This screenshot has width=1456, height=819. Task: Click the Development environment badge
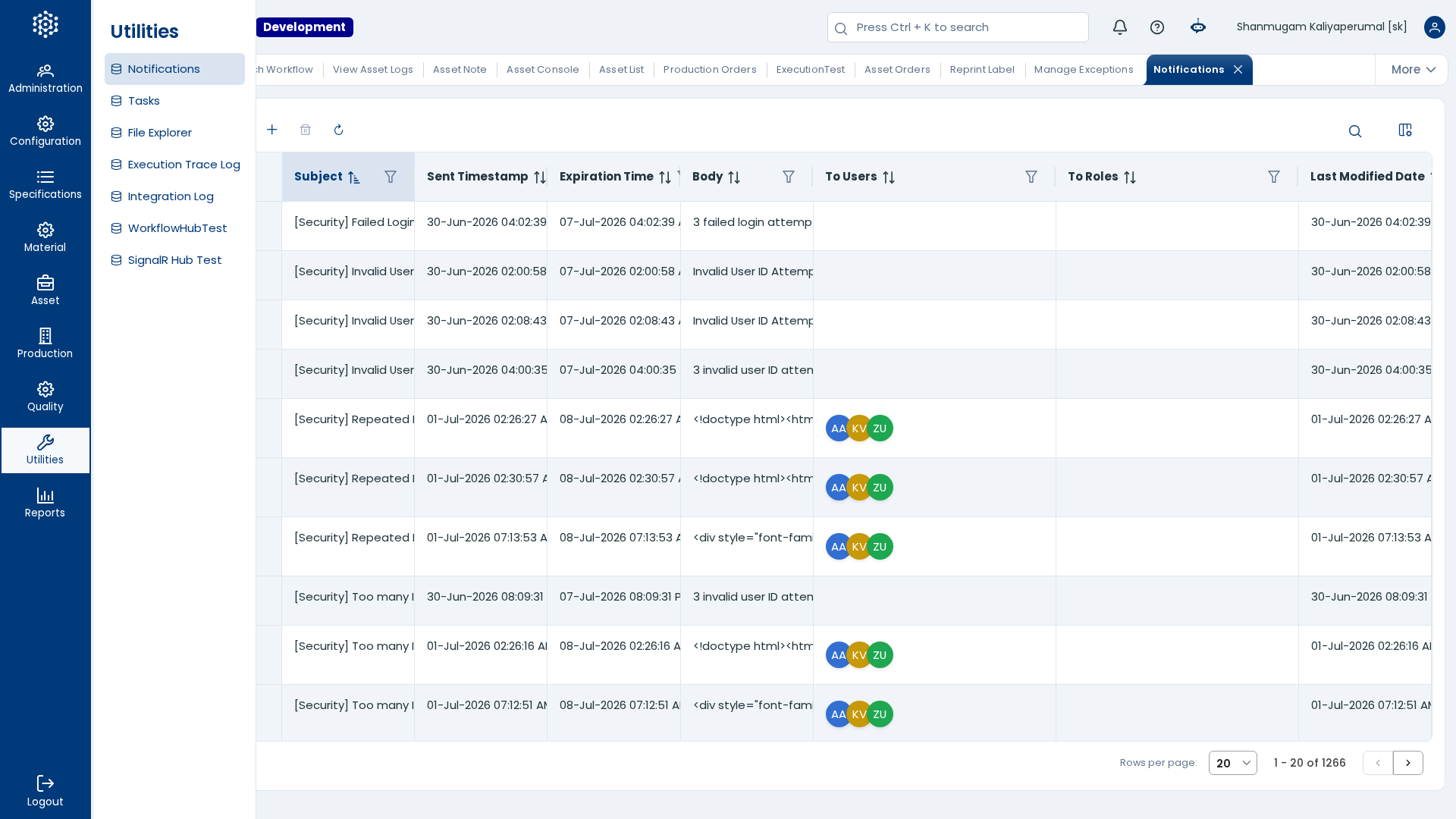coord(304,27)
